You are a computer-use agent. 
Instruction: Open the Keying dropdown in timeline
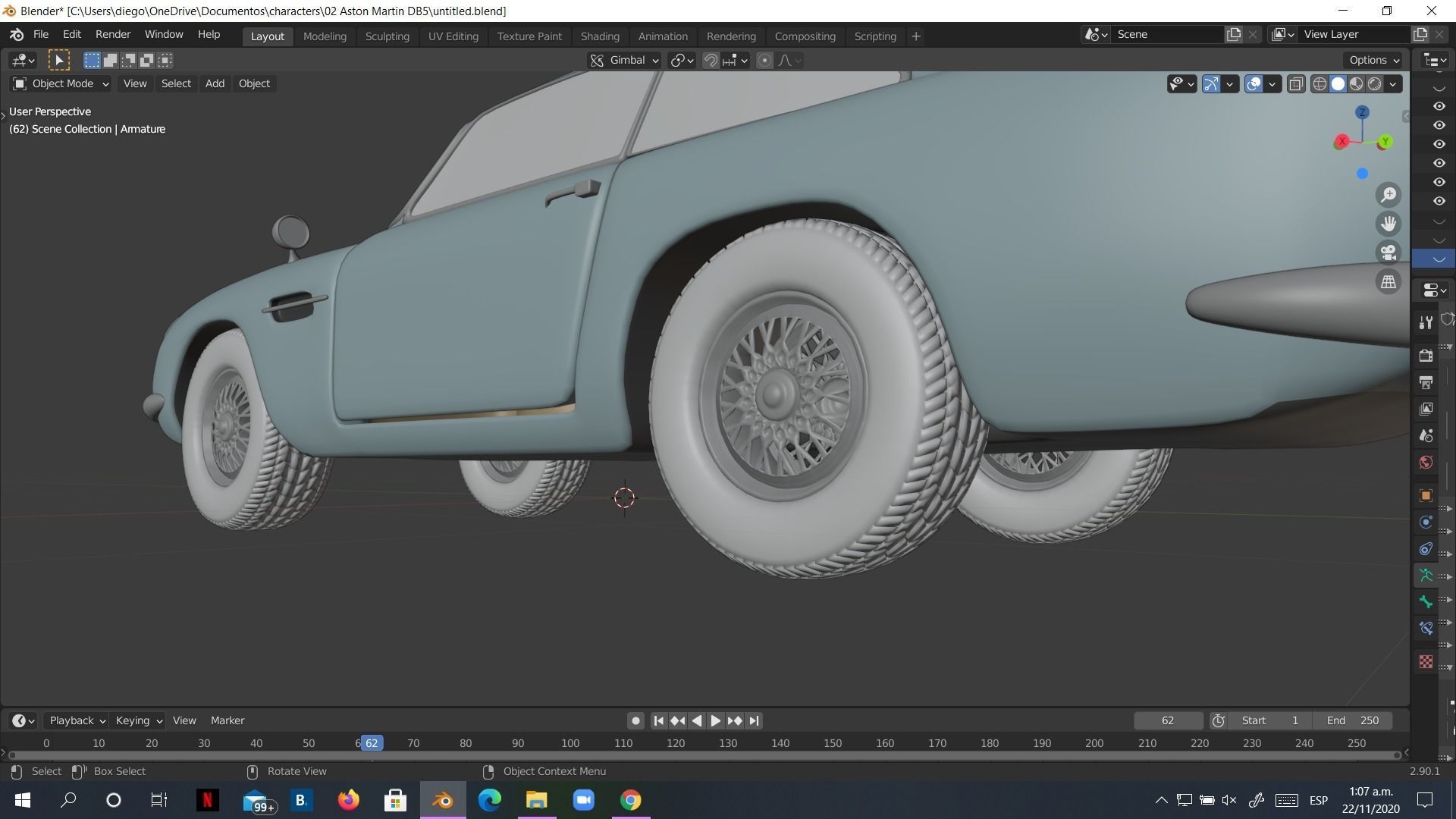[138, 720]
